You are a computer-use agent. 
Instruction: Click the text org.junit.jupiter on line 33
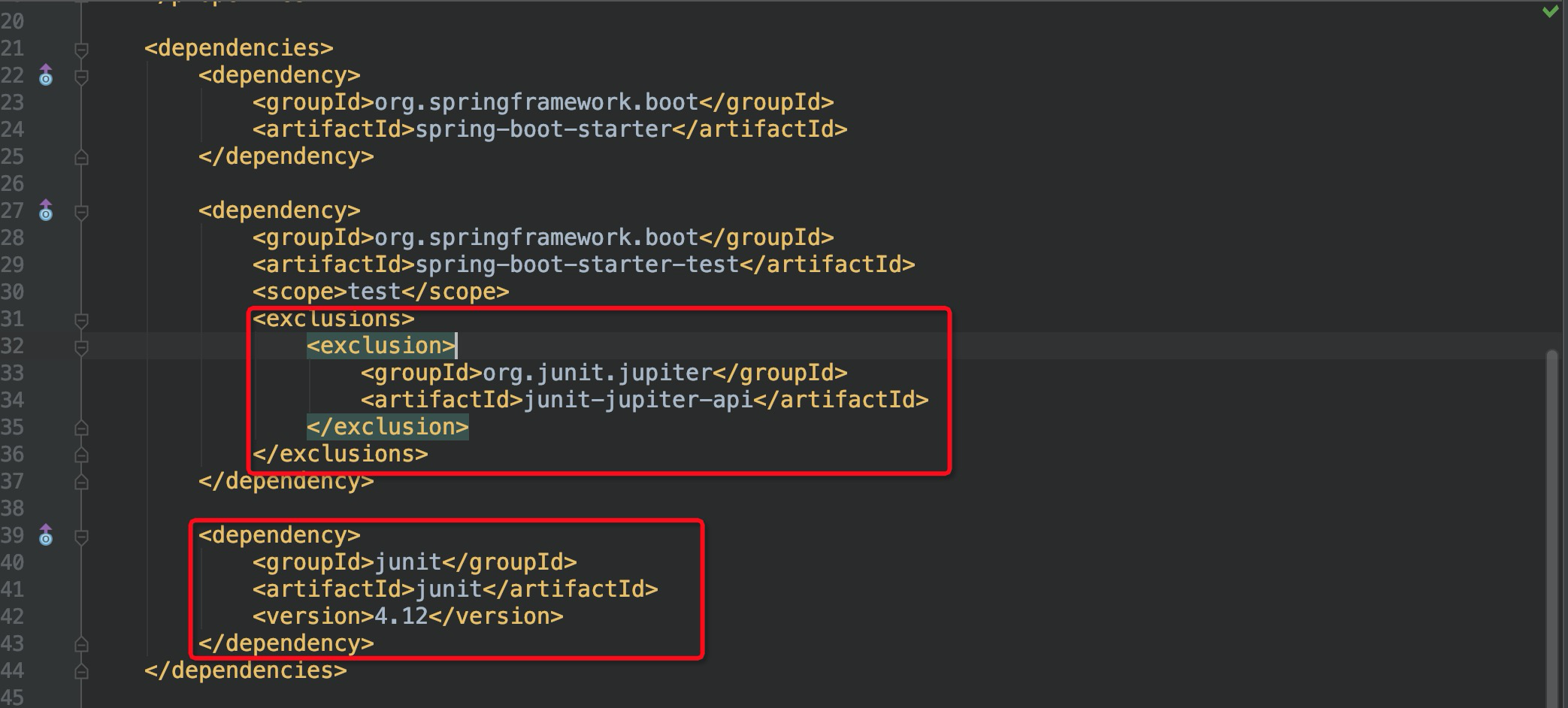click(598, 373)
